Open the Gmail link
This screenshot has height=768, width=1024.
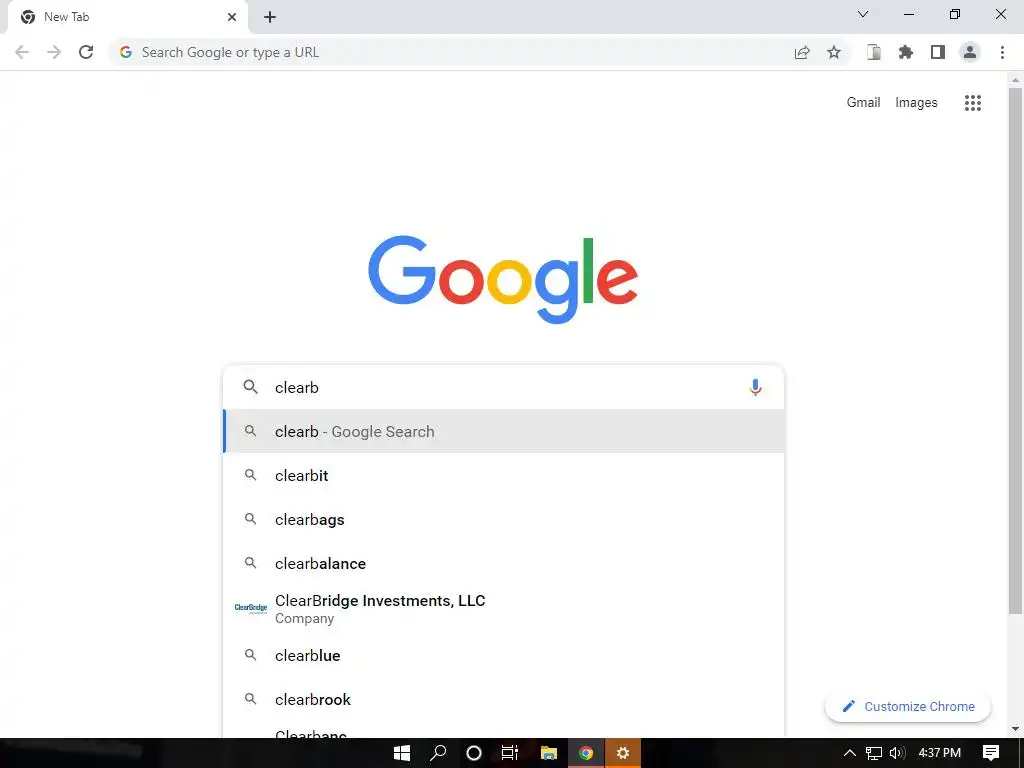tap(863, 103)
